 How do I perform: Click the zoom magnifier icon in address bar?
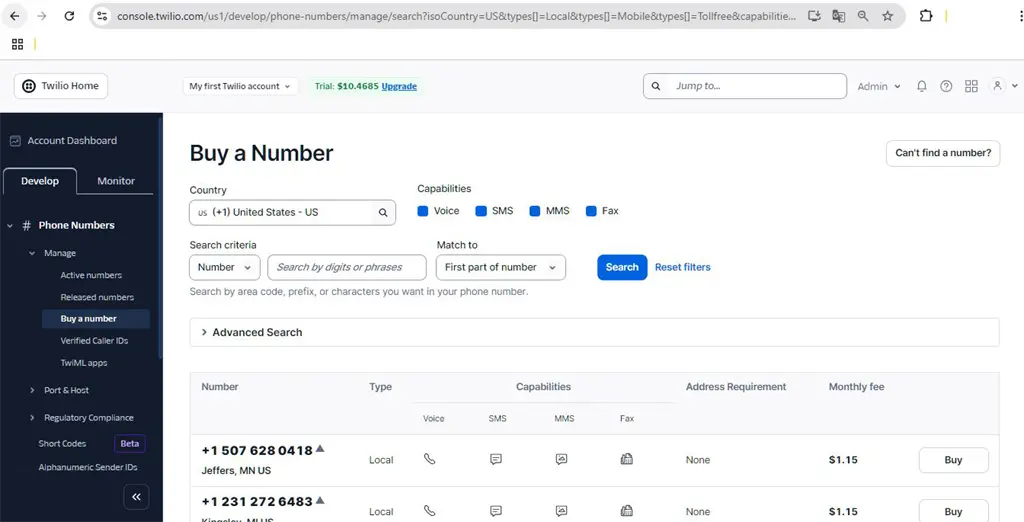click(863, 16)
